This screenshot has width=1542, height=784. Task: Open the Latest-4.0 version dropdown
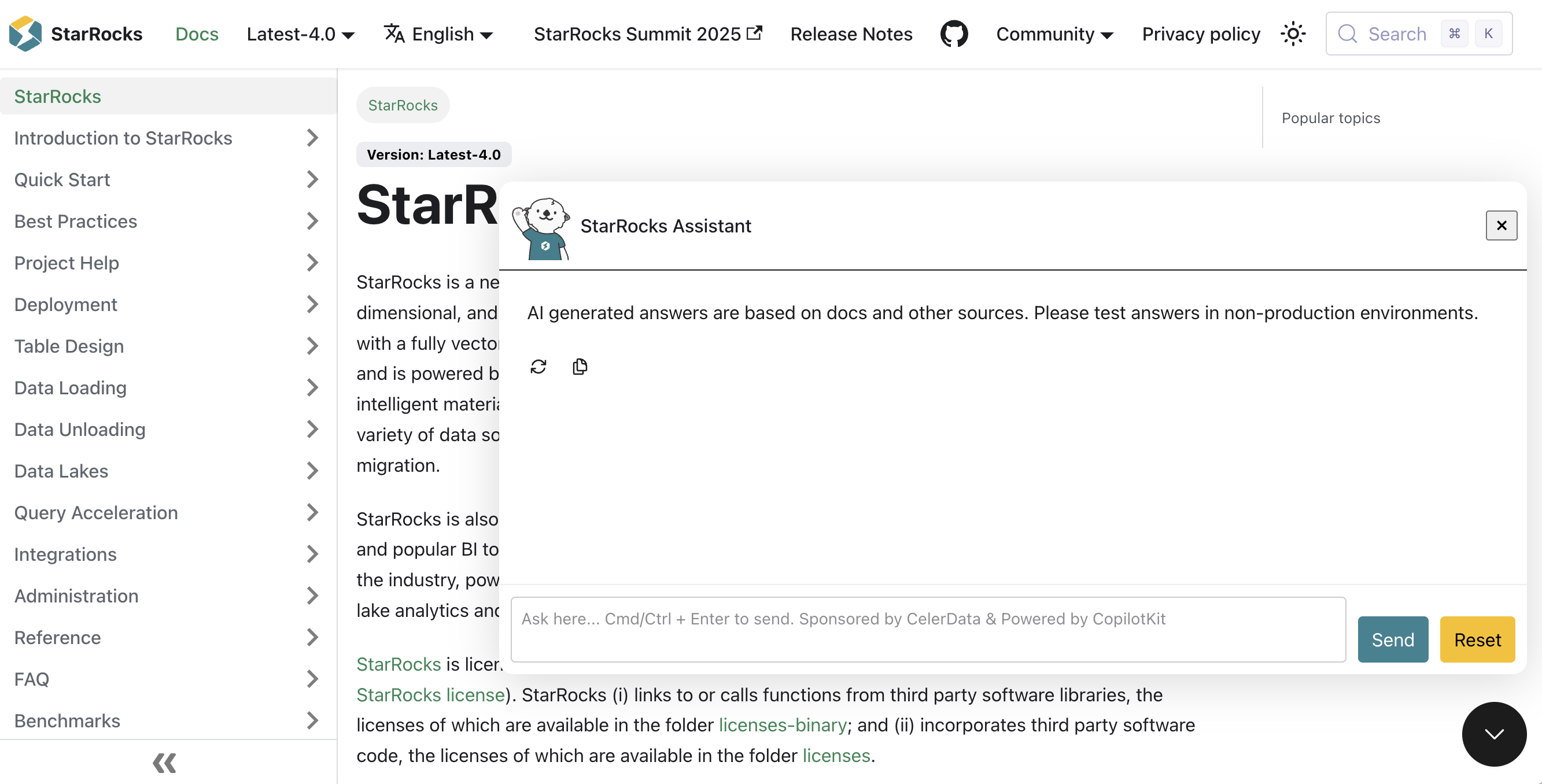click(301, 34)
